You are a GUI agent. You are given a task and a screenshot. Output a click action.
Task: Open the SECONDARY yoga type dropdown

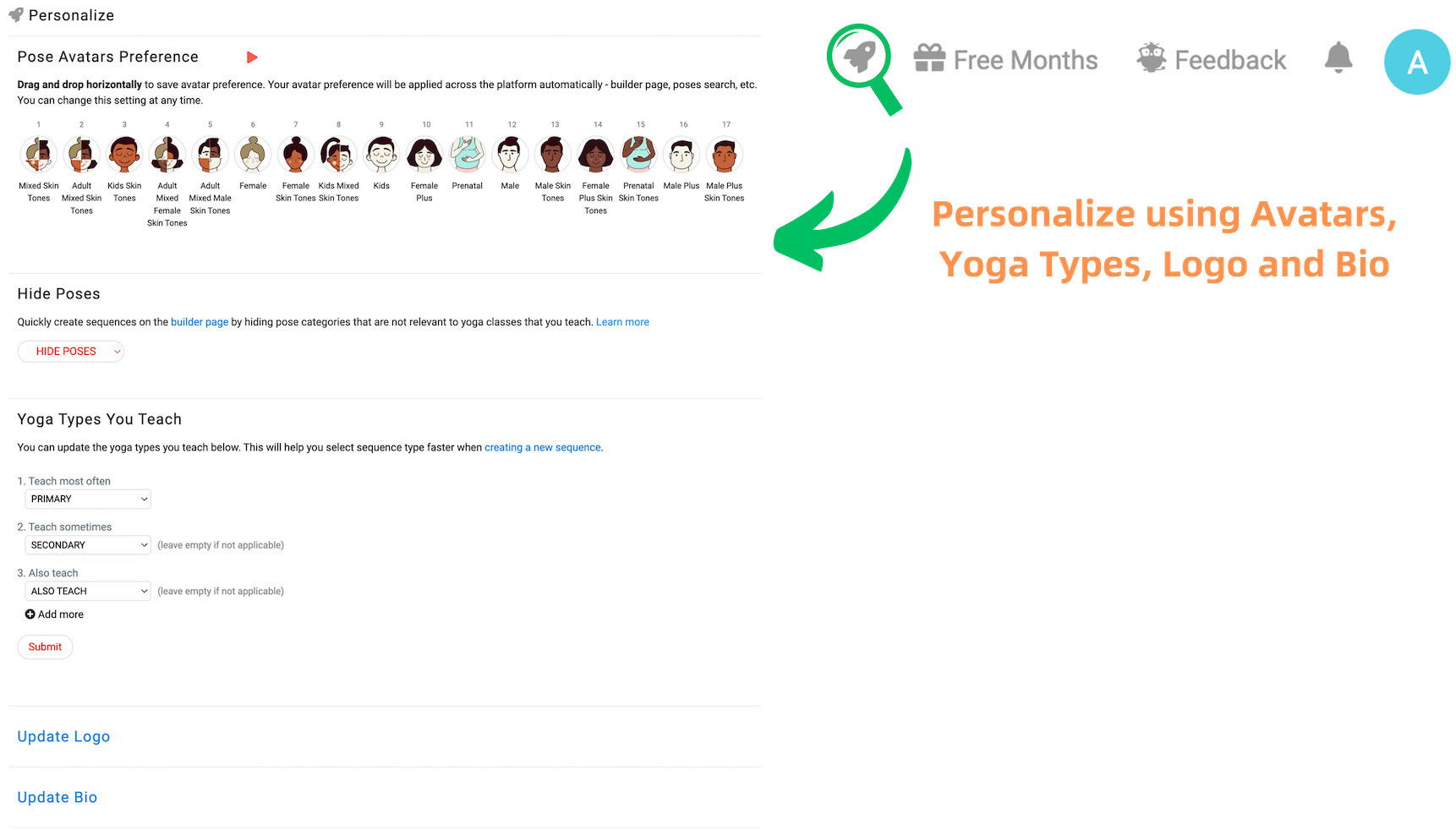[88, 545]
